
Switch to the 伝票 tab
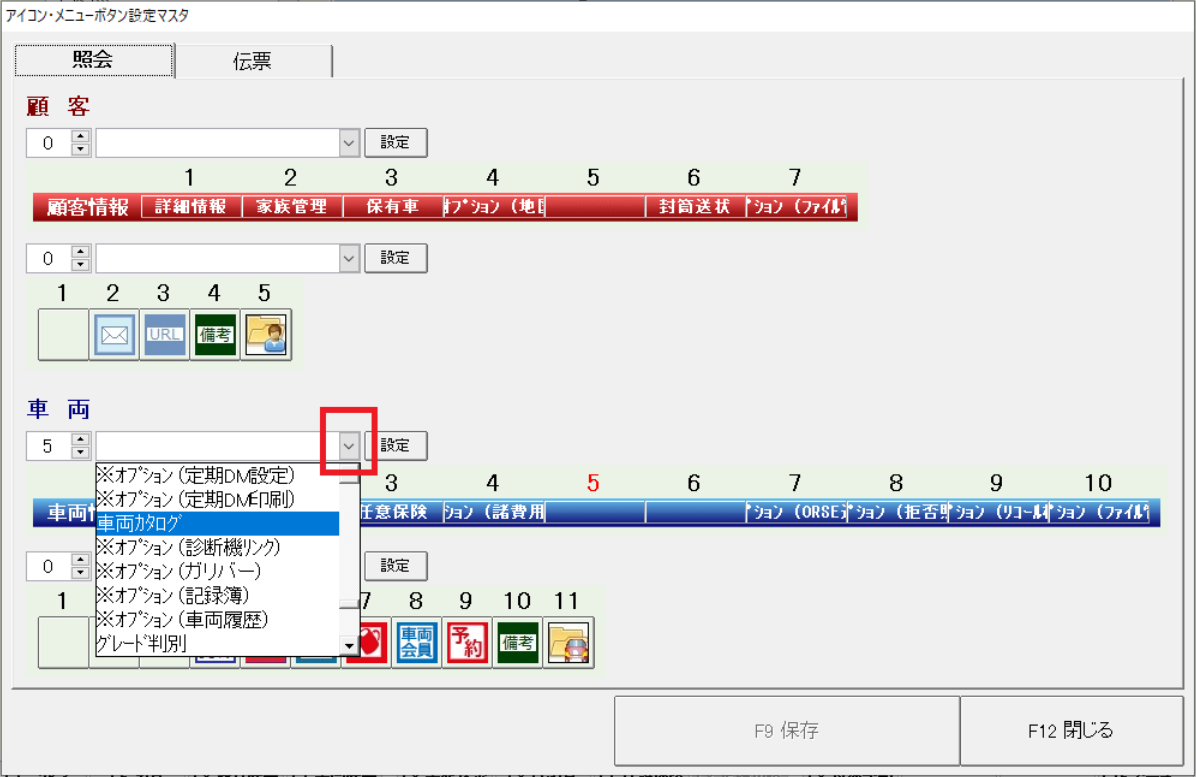click(x=253, y=61)
